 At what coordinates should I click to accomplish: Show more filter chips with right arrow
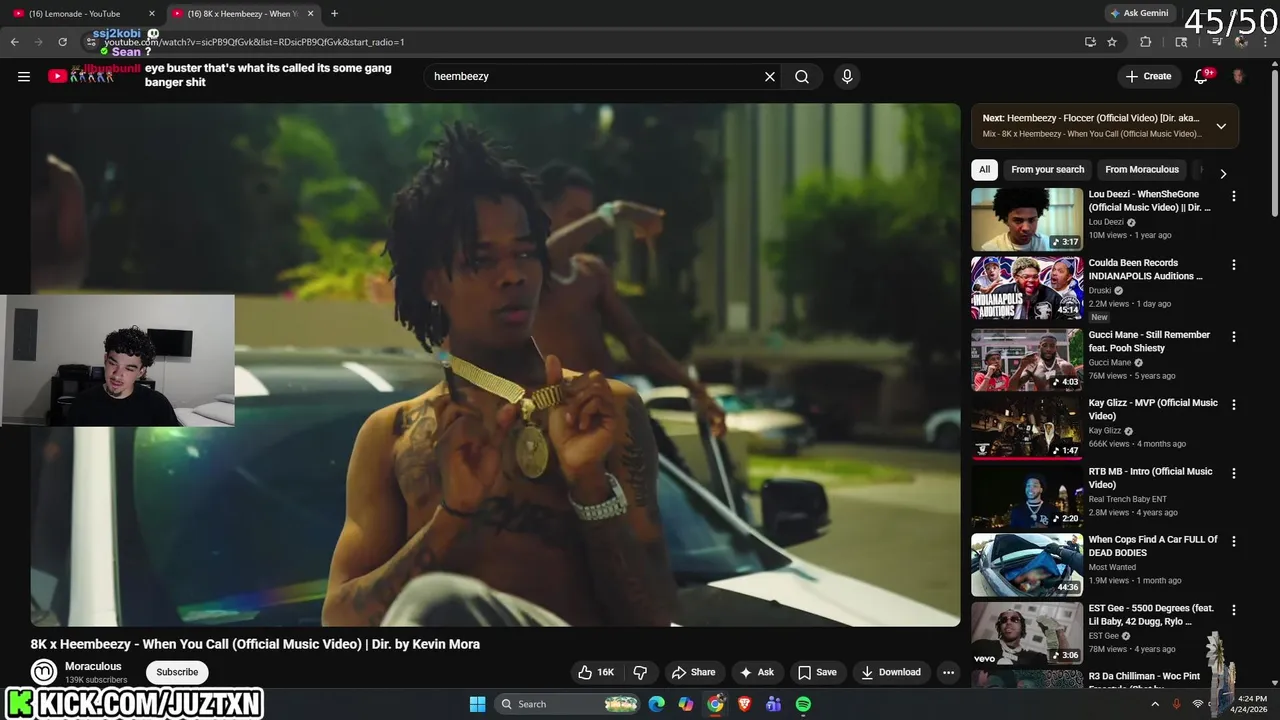1222,173
